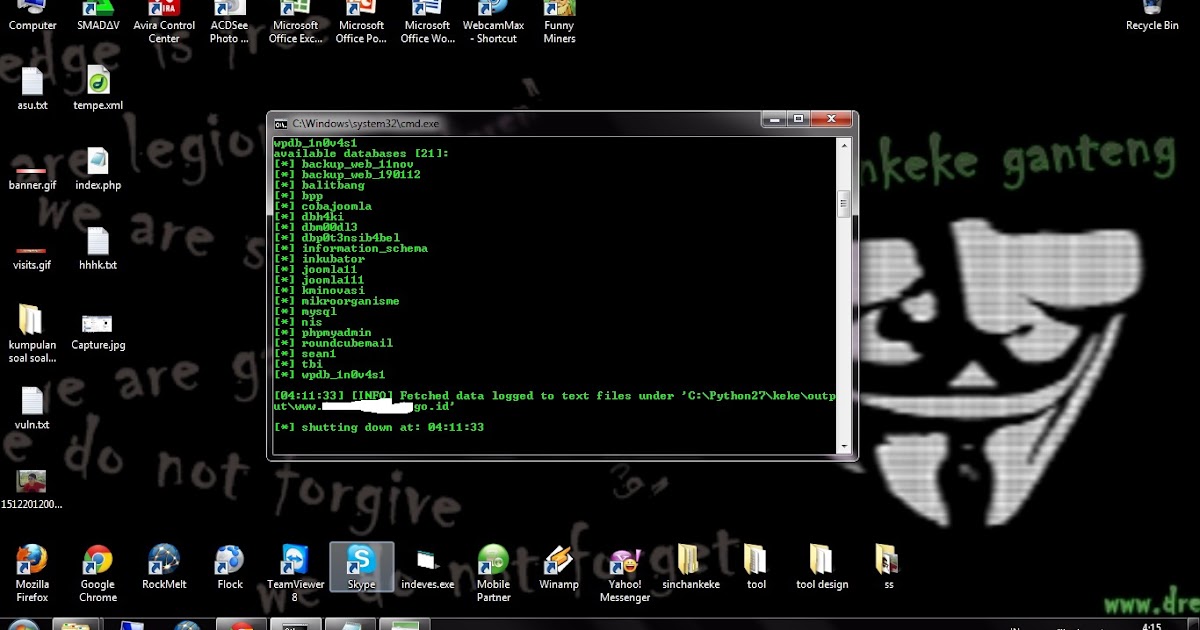The image size is (1200, 630).
Task: Launch Winamp media player
Action: (x=559, y=560)
